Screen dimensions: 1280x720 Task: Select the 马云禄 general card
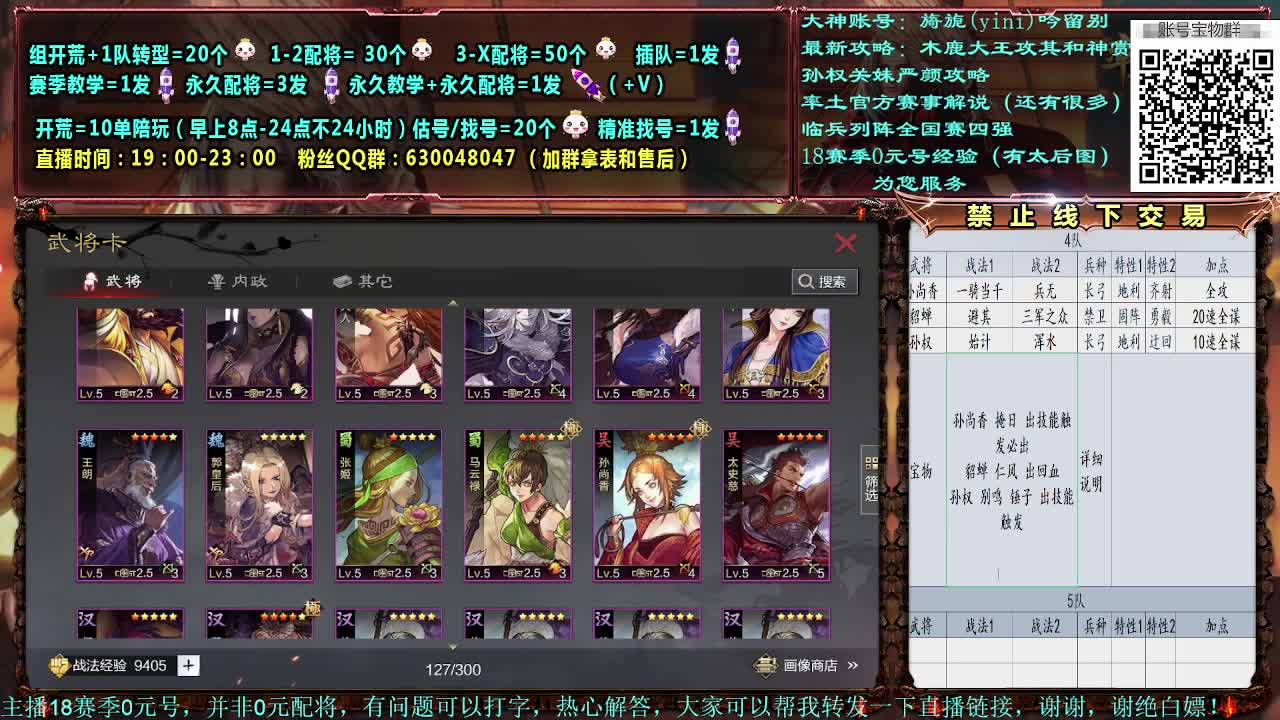point(518,506)
